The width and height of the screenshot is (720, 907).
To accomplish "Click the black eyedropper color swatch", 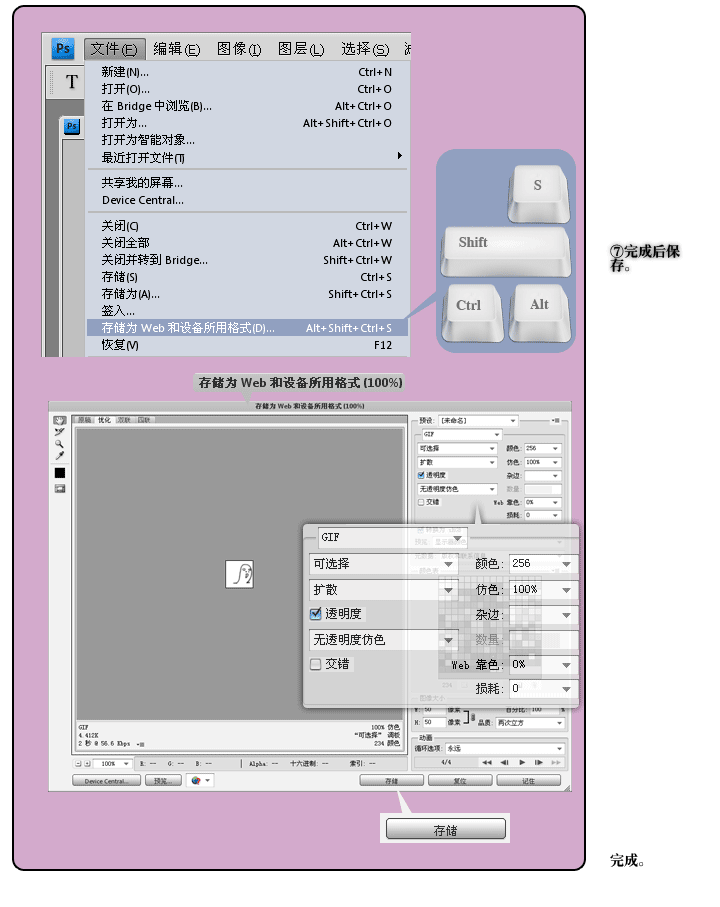I will (60, 473).
